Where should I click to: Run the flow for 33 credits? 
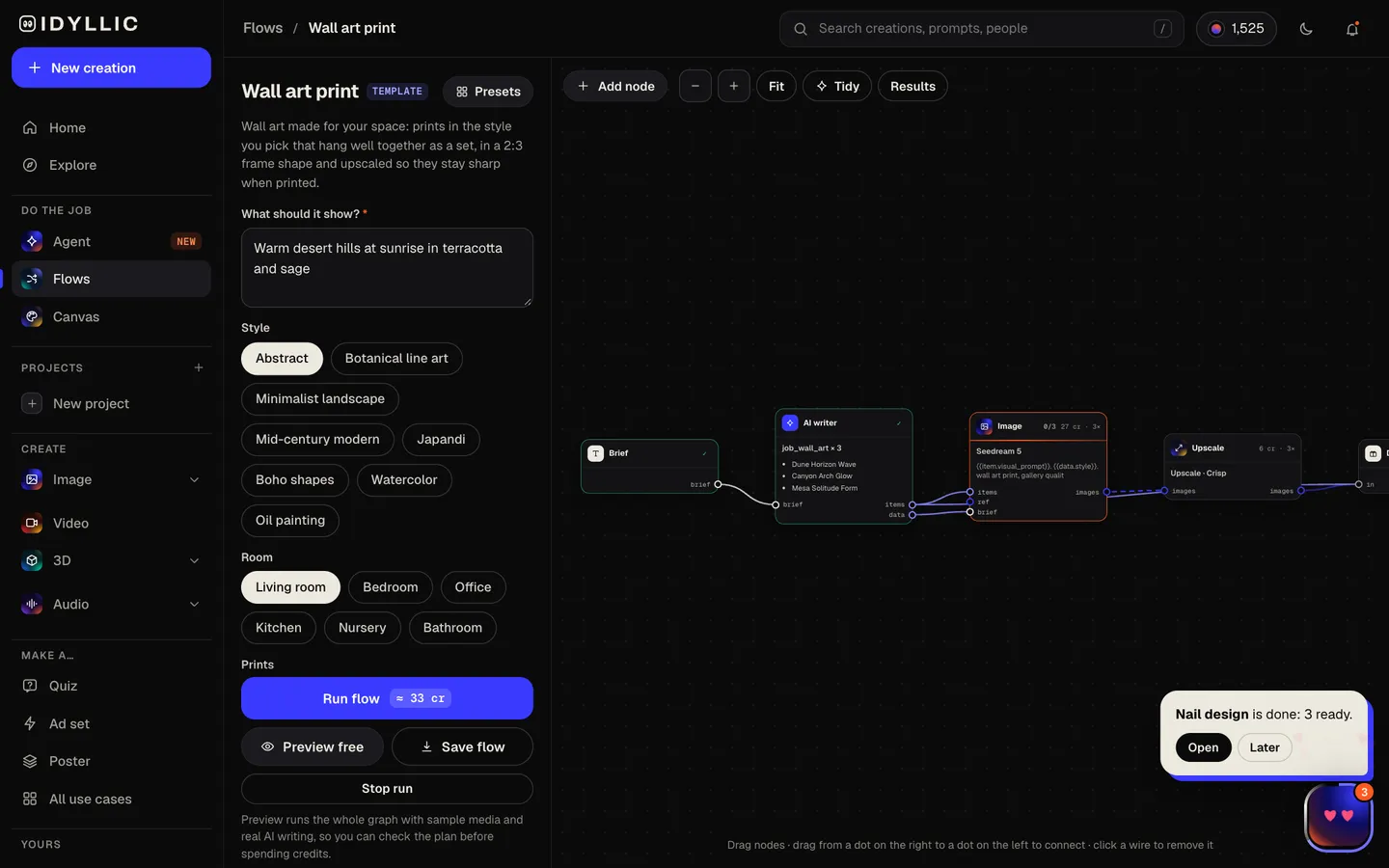pyautogui.click(x=387, y=698)
